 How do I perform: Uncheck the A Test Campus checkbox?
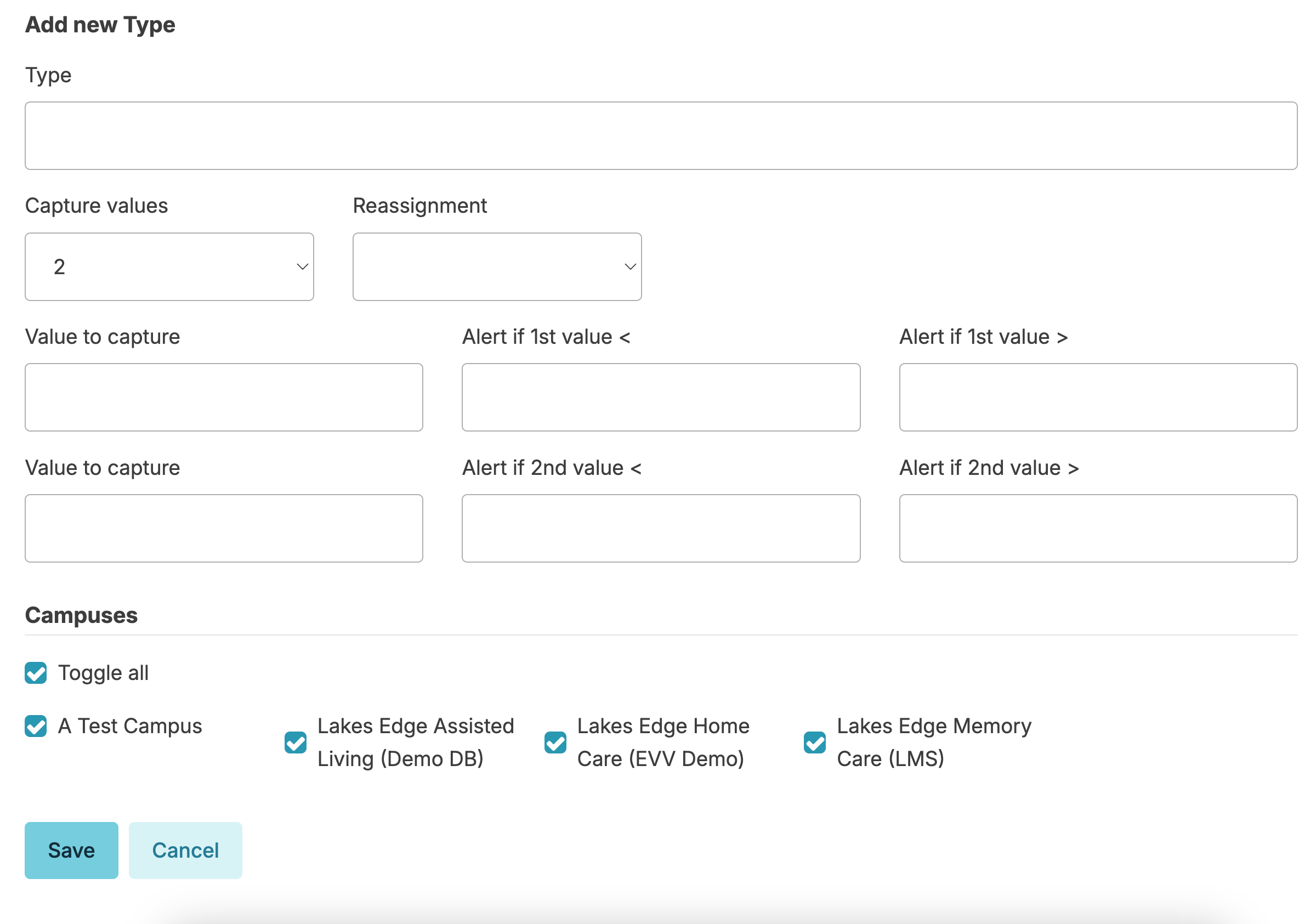pyautogui.click(x=36, y=725)
